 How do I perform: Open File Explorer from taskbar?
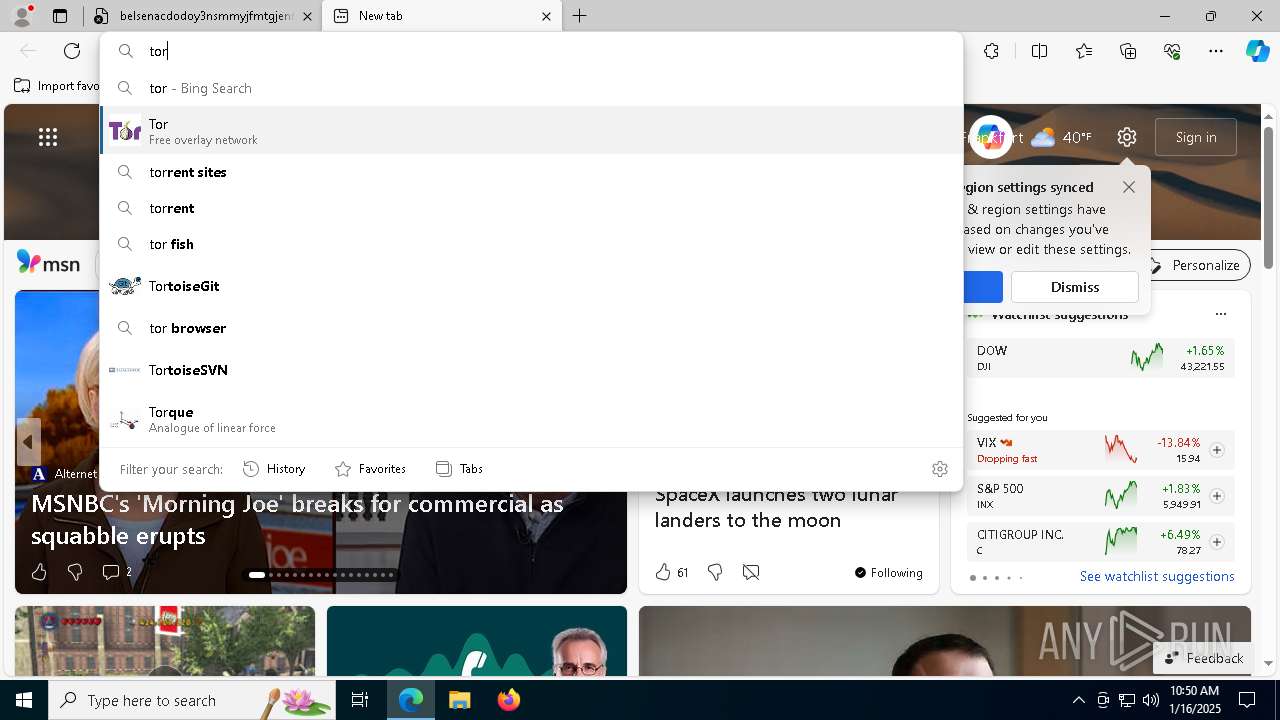[459, 700]
